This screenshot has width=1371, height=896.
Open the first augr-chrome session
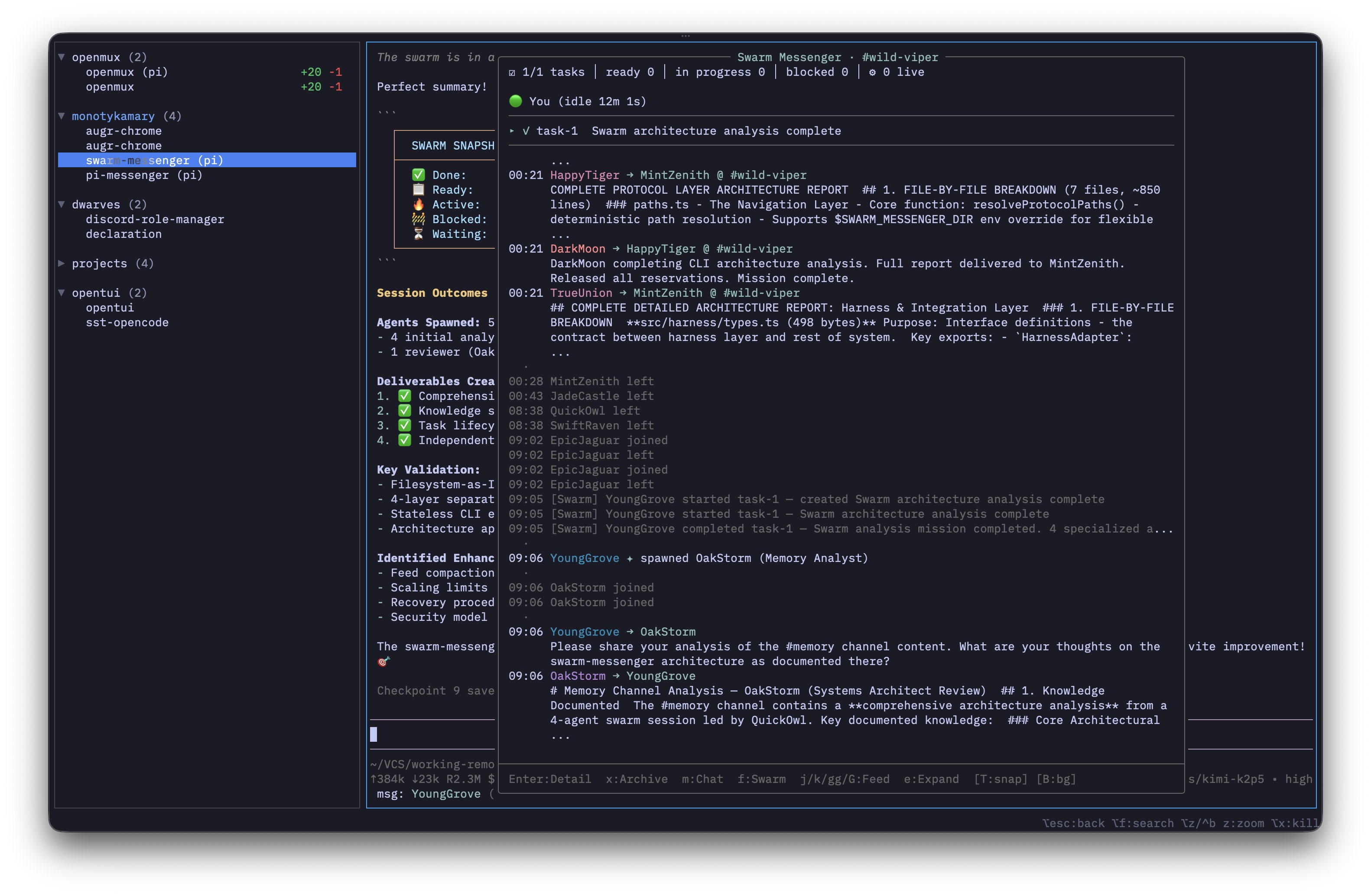point(124,131)
